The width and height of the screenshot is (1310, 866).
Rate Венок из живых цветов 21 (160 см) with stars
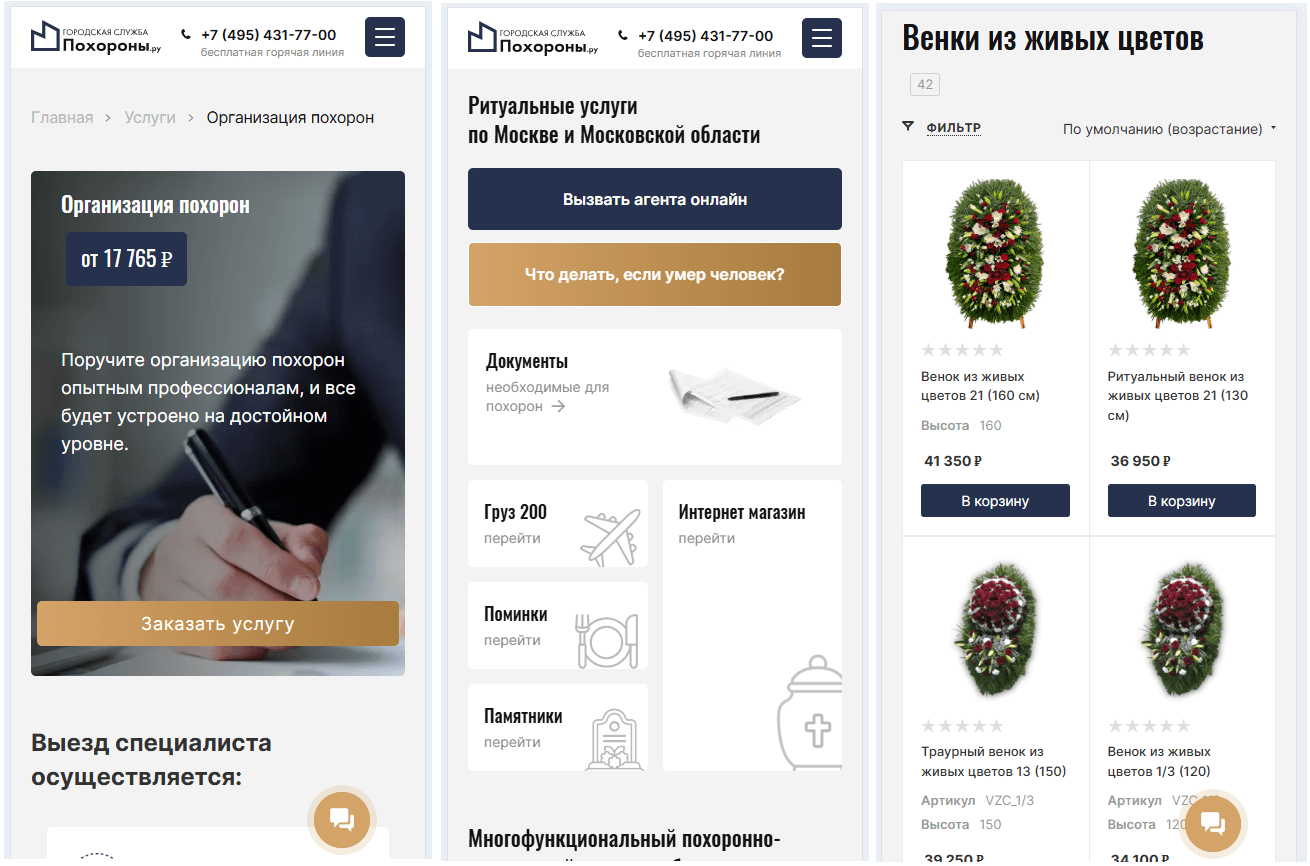pyautogui.click(x=962, y=350)
